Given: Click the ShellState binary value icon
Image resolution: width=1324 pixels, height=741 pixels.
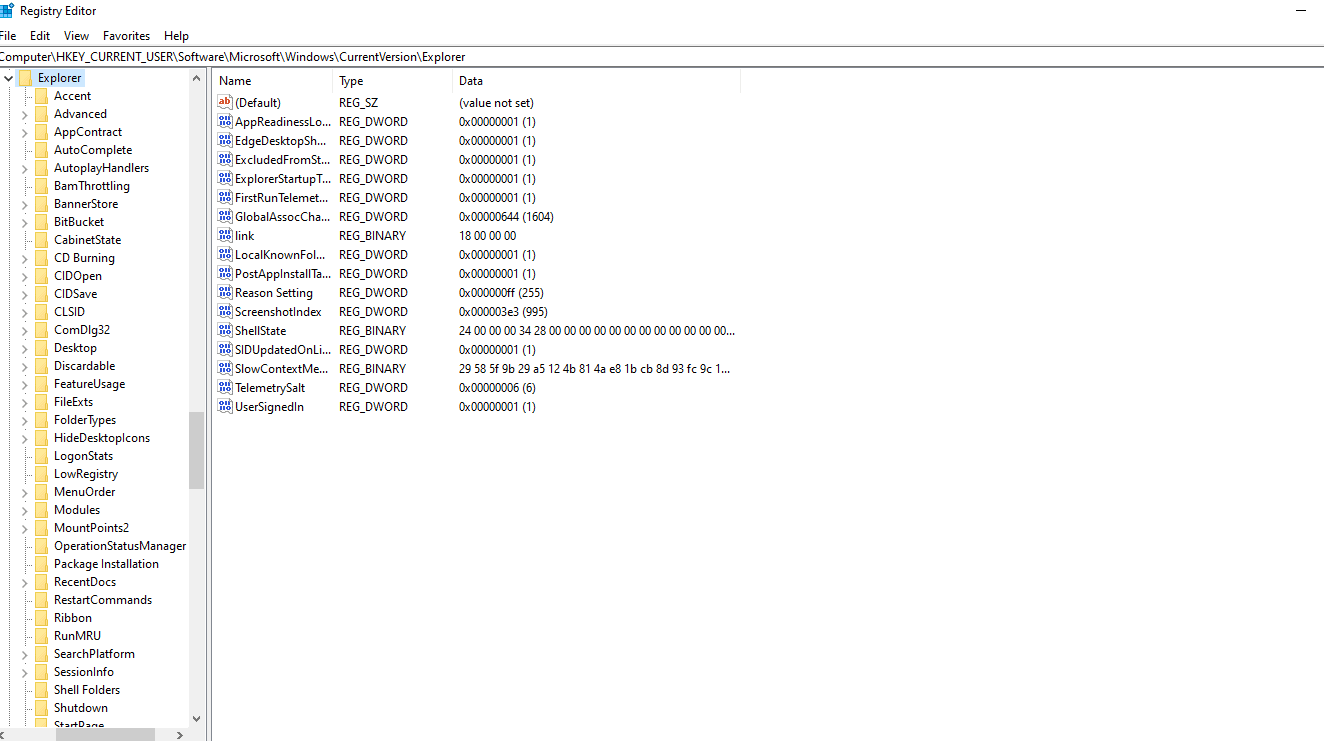Looking at the screenshot, I should (225, 331).
